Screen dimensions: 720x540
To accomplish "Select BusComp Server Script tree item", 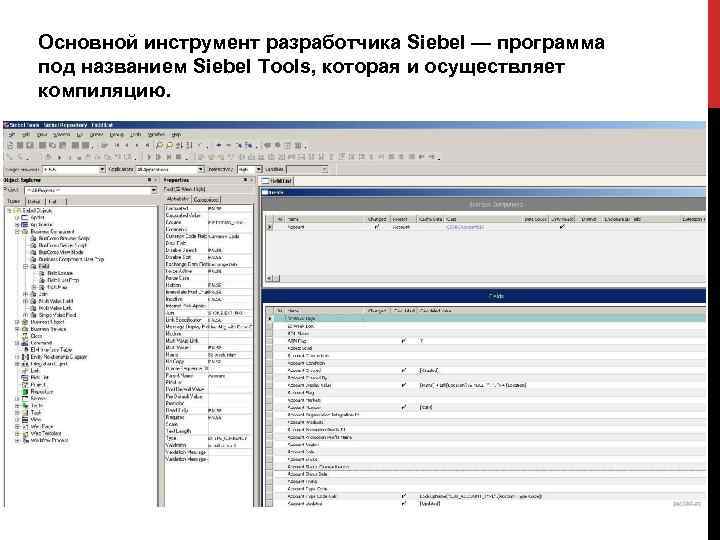I will [62, 246].
